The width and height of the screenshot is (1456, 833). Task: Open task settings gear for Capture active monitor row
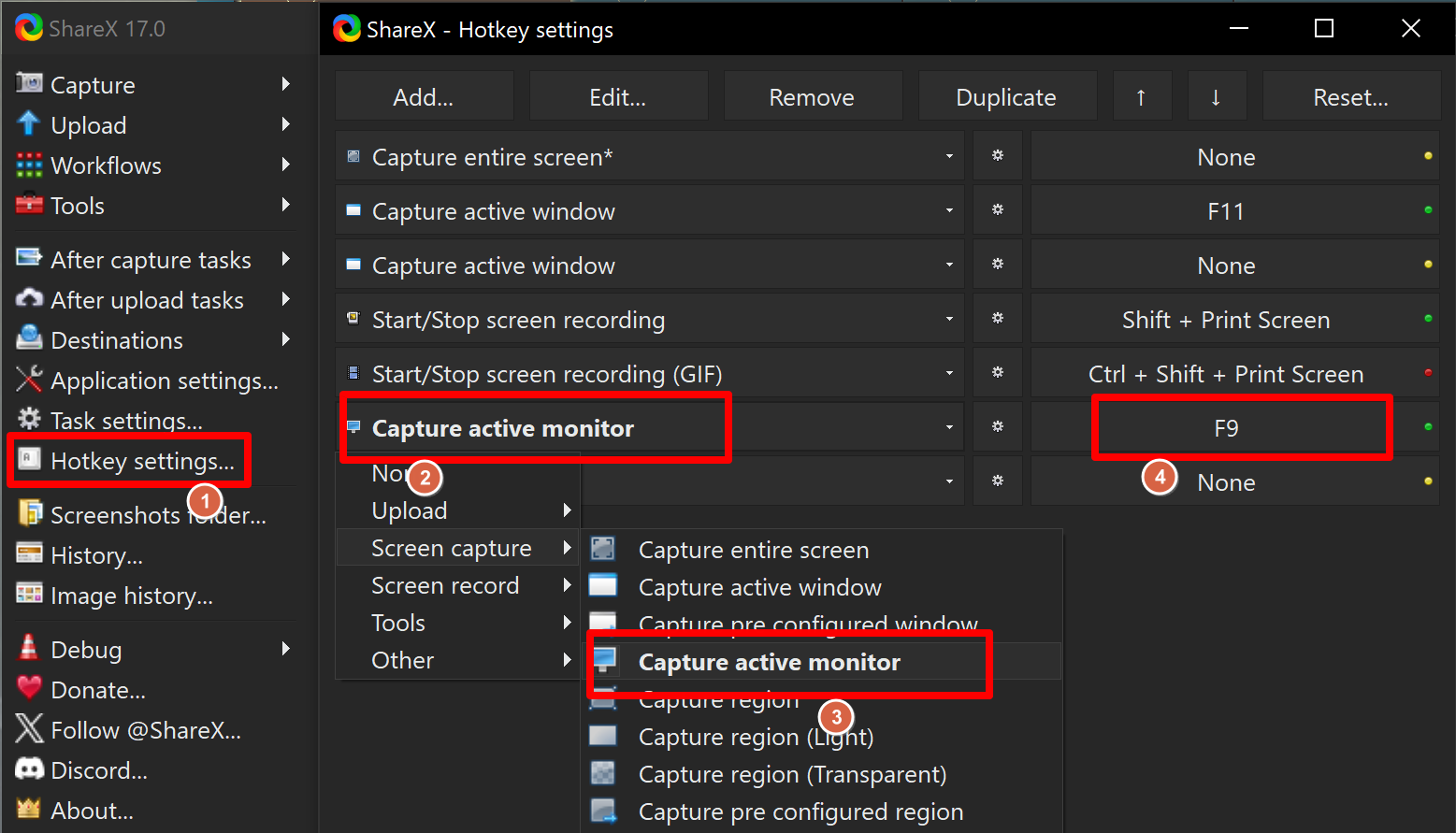[998, 427]
